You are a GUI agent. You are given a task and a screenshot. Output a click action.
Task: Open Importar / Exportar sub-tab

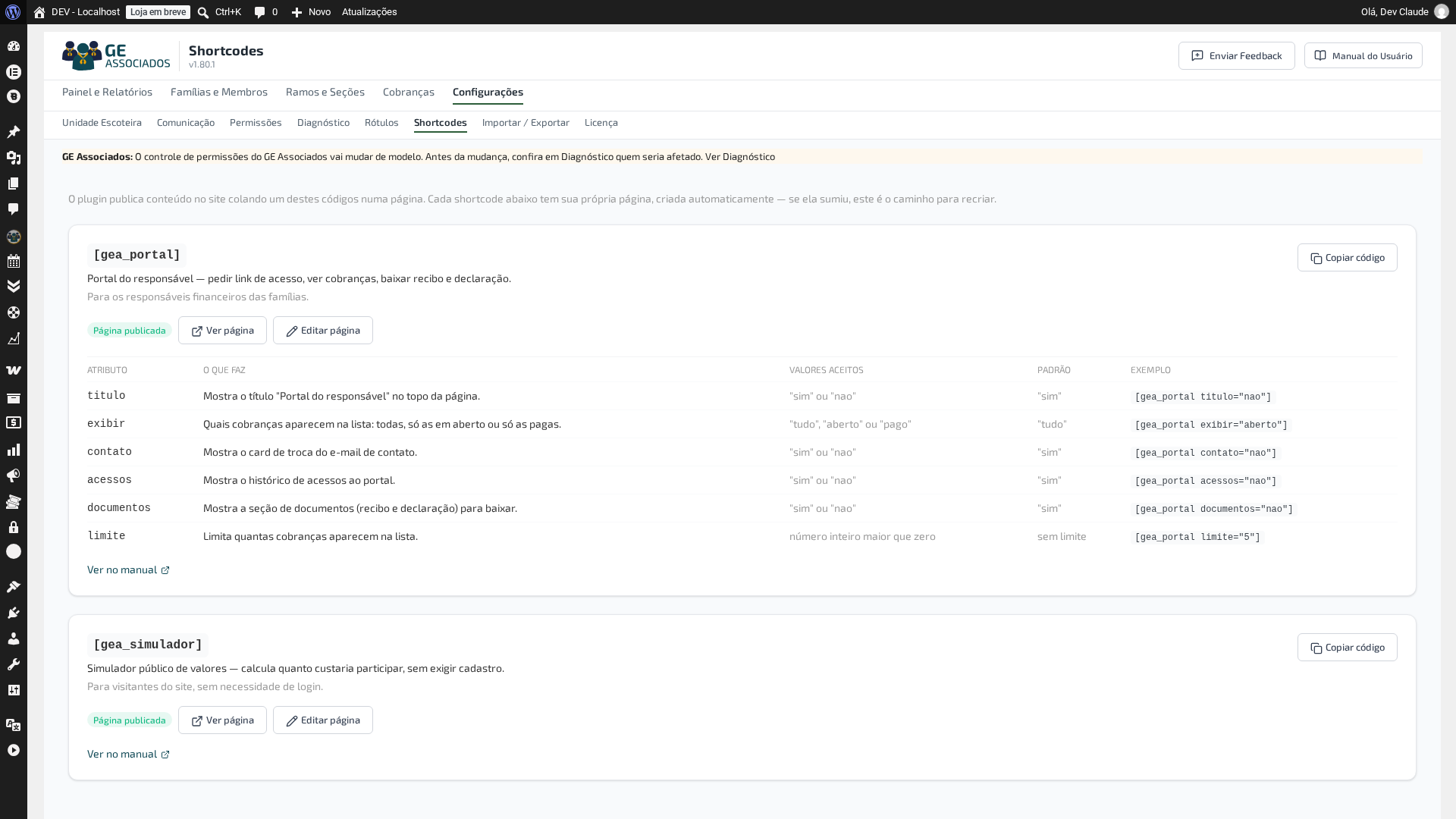coord(526,122)
